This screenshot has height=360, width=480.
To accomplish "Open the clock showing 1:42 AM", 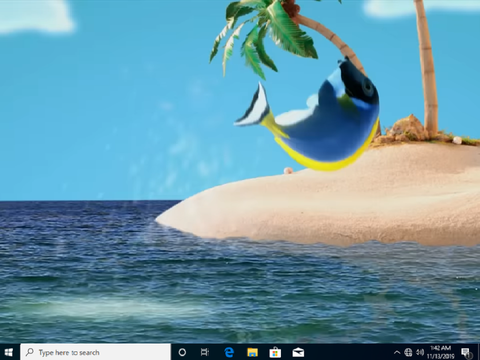I will [x=441, y=352].
